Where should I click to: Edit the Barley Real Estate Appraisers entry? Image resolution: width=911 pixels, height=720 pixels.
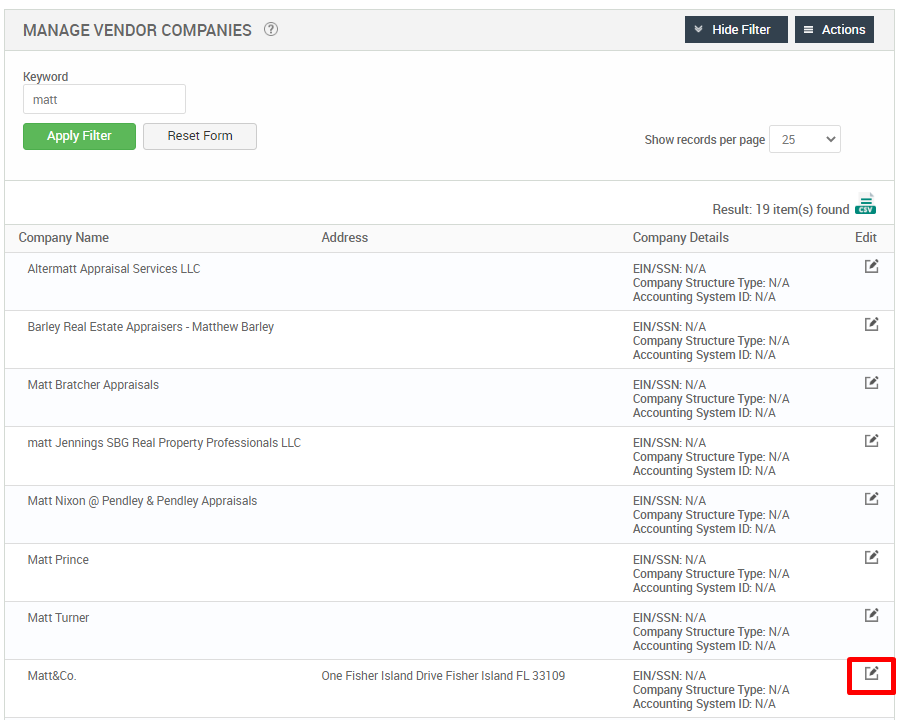click(871, 324)
